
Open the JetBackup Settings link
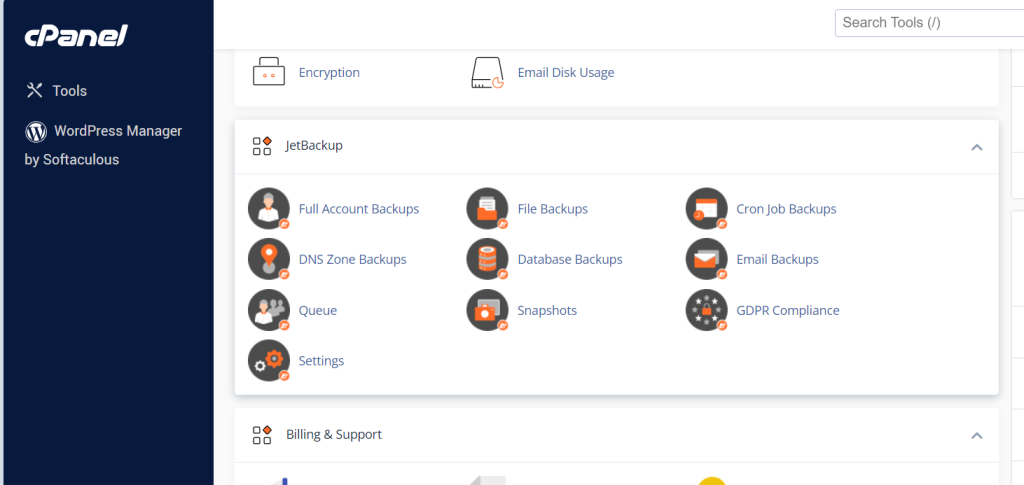coord(321,360)
